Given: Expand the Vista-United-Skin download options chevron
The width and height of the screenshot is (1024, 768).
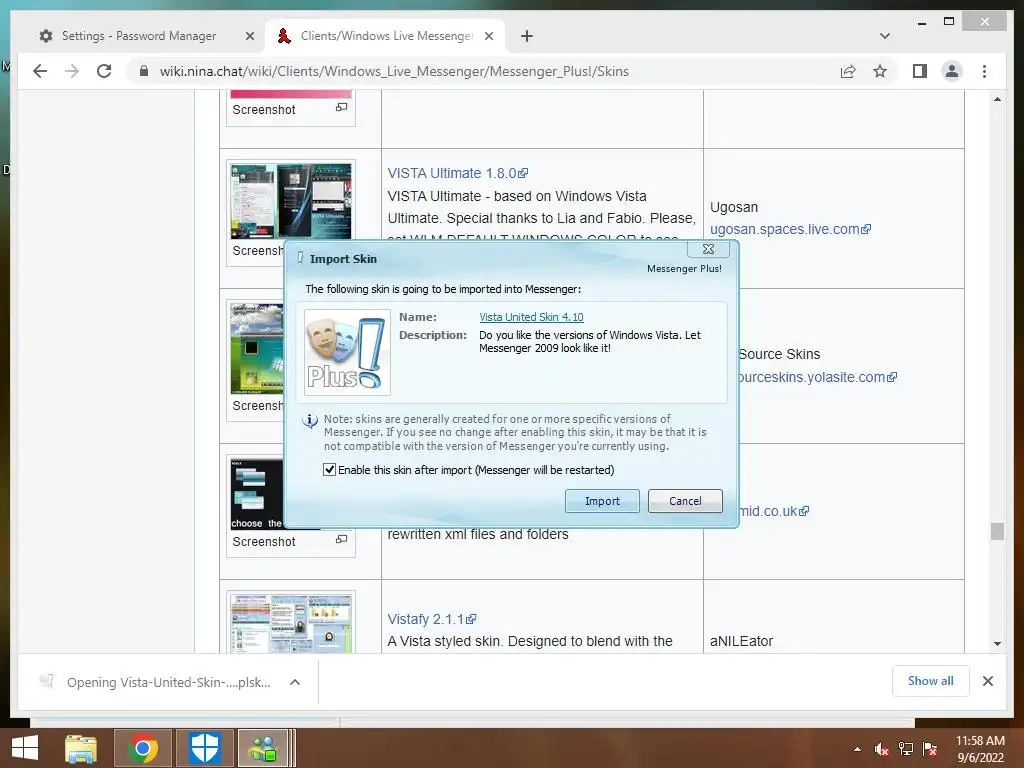Looking at the screenshot, I should click(295, 682).
